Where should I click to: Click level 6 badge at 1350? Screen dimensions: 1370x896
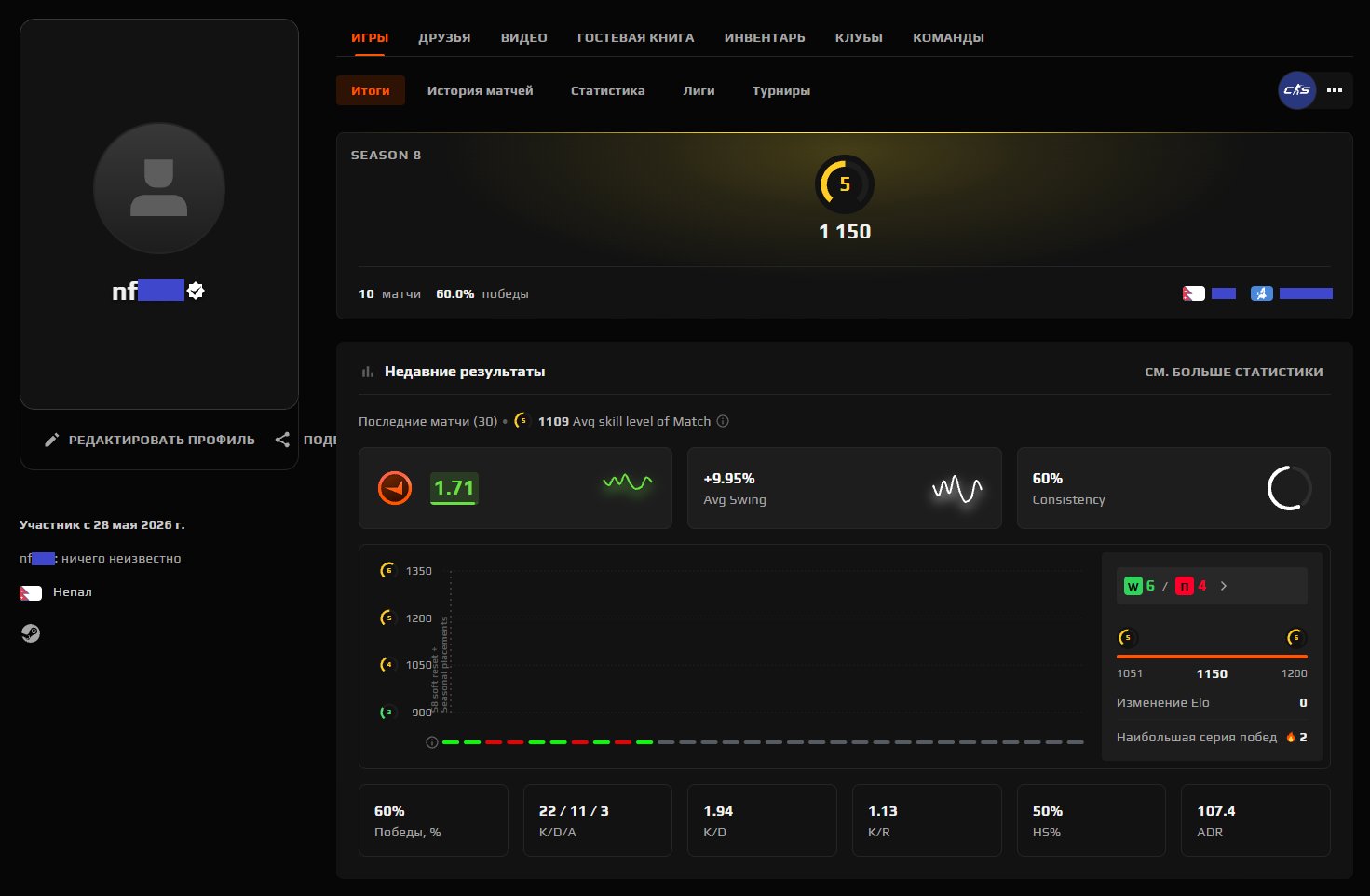[x=388, y=570]
